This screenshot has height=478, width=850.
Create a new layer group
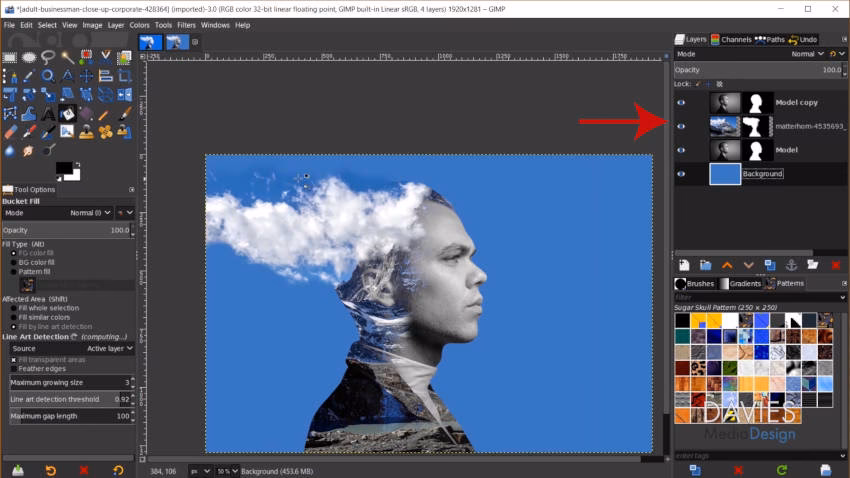705,265
